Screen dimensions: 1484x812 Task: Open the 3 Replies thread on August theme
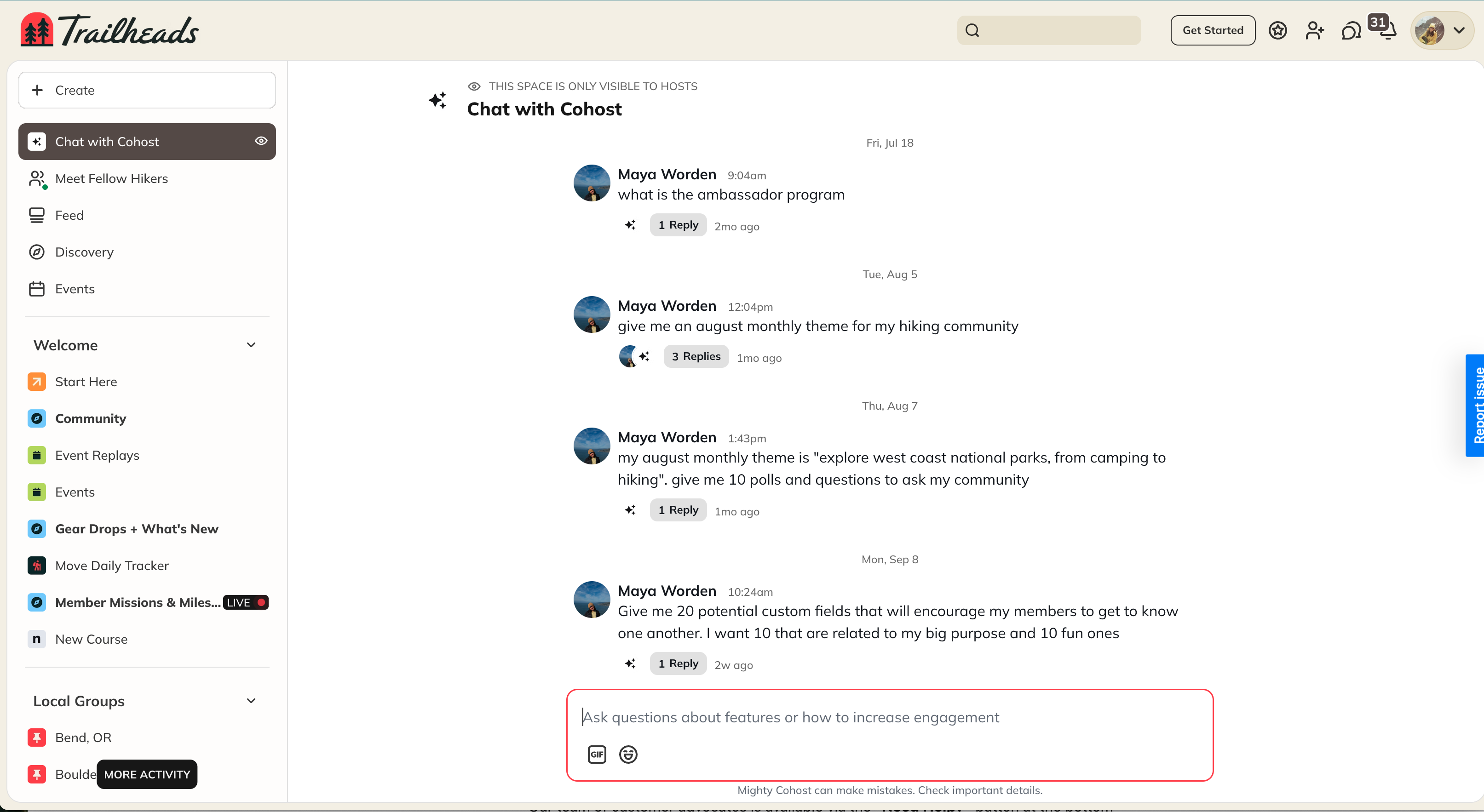tap(696, 356)
